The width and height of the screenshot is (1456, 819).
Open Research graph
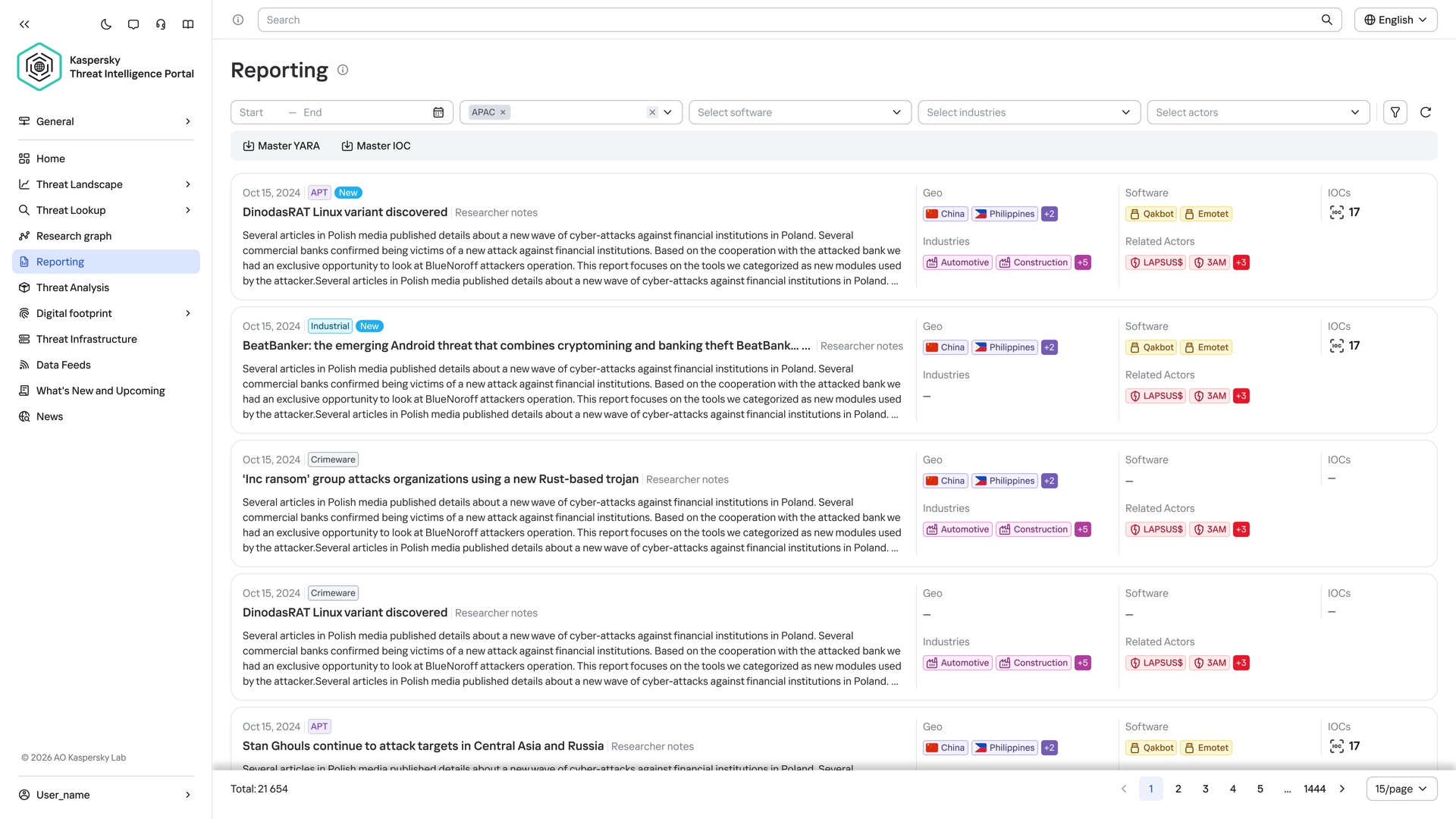106,236
